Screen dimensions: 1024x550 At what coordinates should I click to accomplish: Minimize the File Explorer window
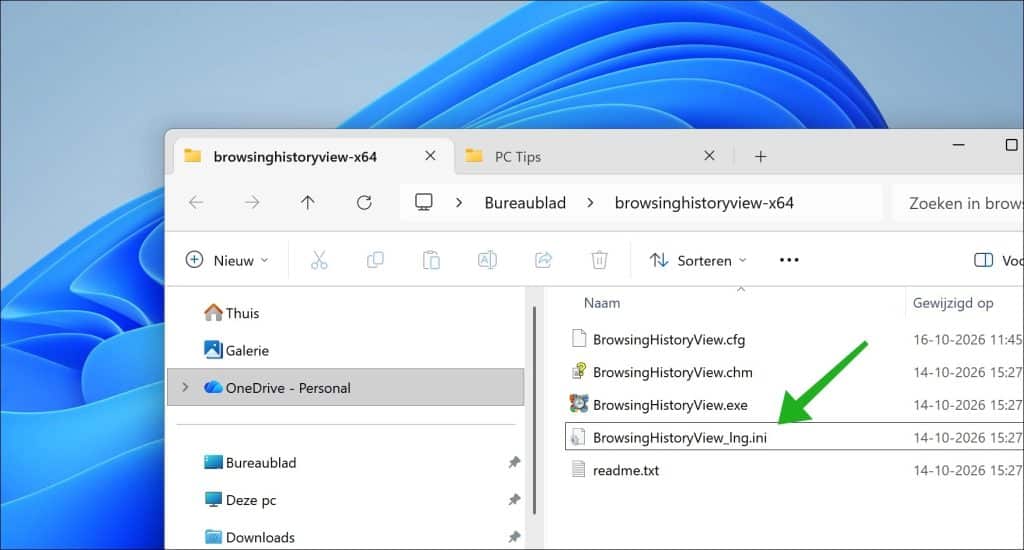tap(959, 144)
